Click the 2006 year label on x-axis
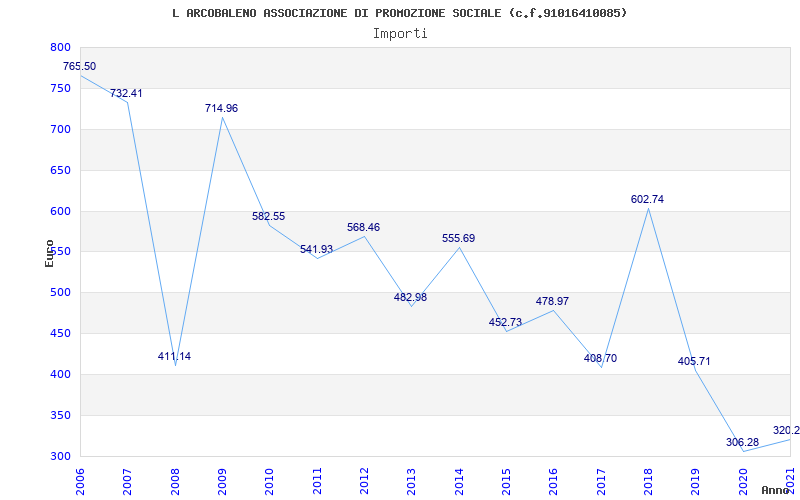The image size is (800, 500). (x=80, y=482)
